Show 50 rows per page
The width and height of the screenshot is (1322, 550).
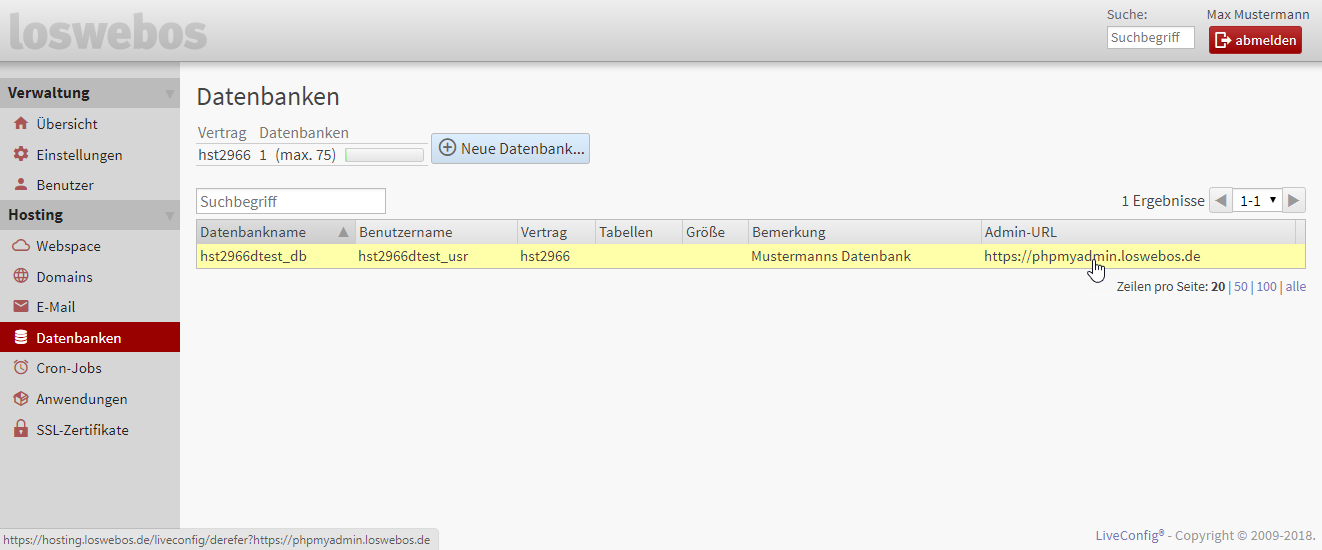1240,287
